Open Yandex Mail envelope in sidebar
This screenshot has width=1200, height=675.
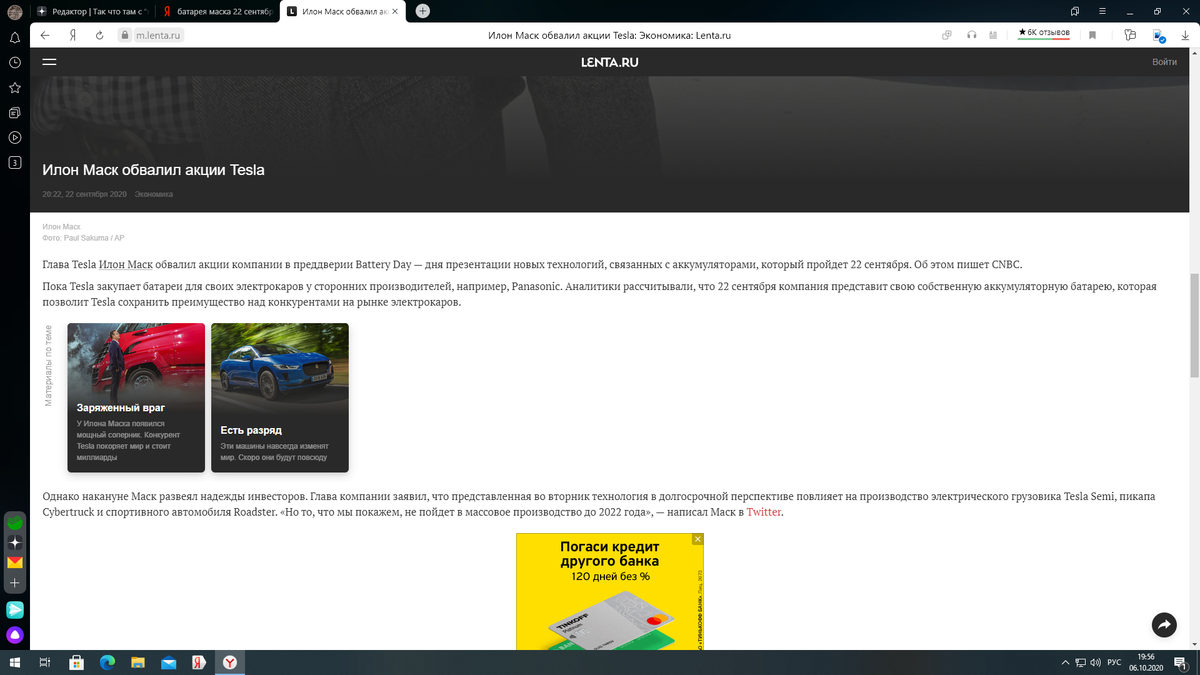[15, 563]
